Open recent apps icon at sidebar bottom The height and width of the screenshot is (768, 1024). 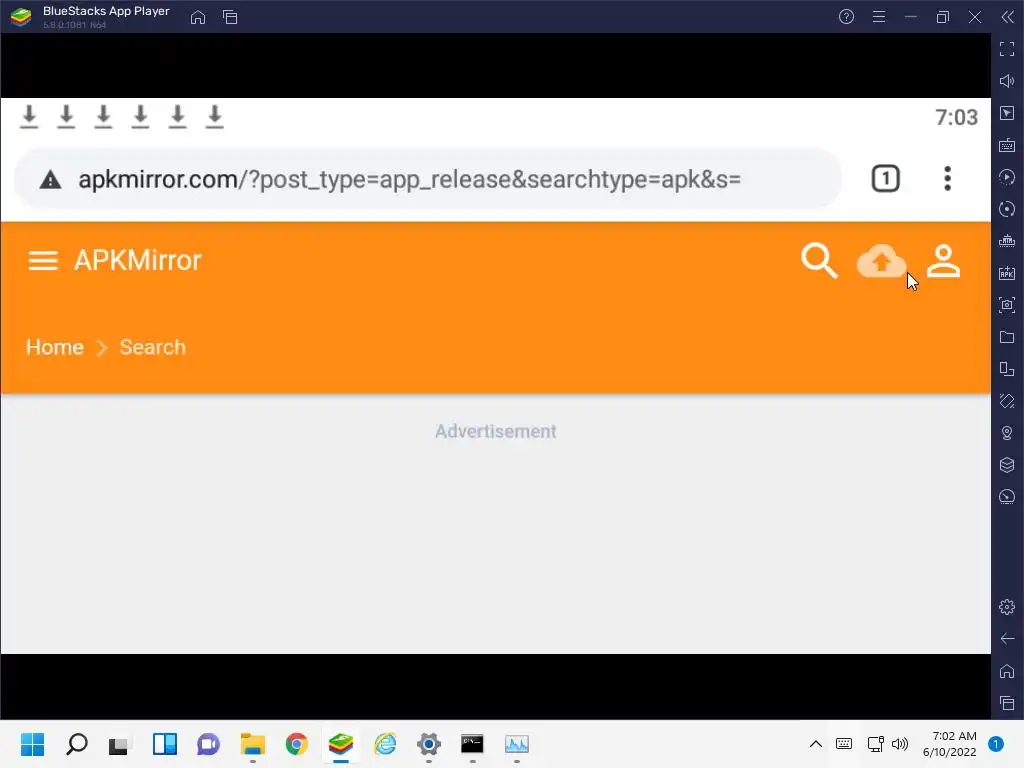[x=1007, y=703]
